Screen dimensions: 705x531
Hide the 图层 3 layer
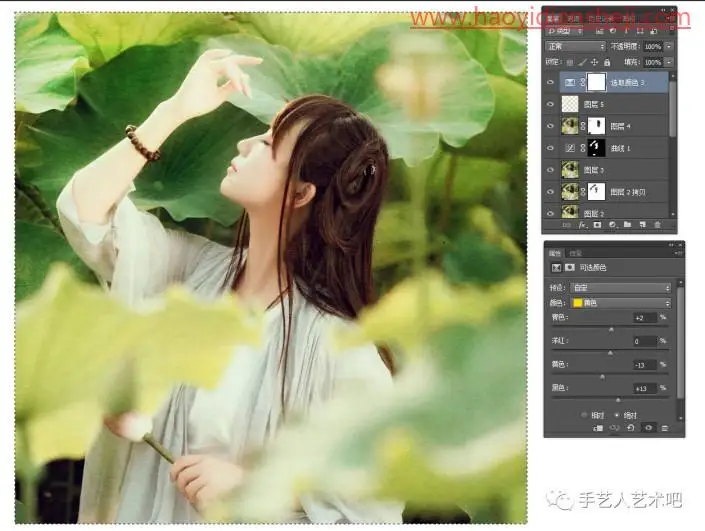tap(550, 170)
